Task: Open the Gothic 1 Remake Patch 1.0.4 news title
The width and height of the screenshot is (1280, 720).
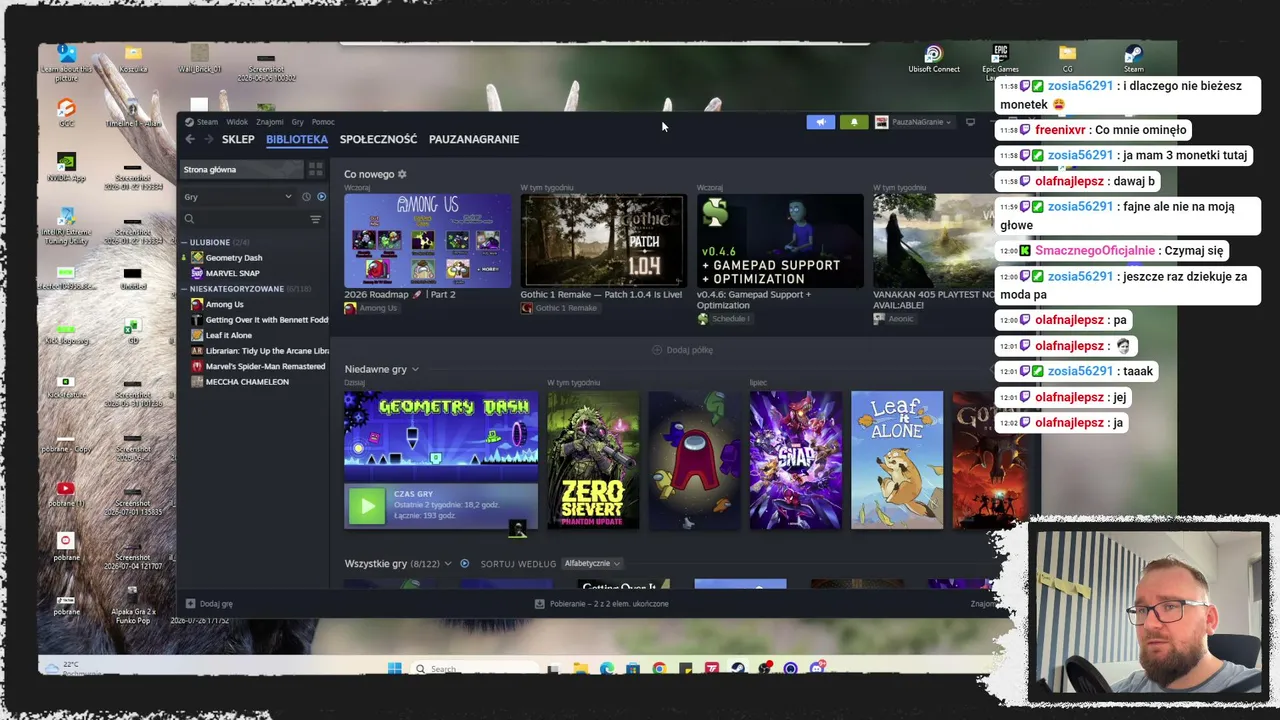Action: 601,295
